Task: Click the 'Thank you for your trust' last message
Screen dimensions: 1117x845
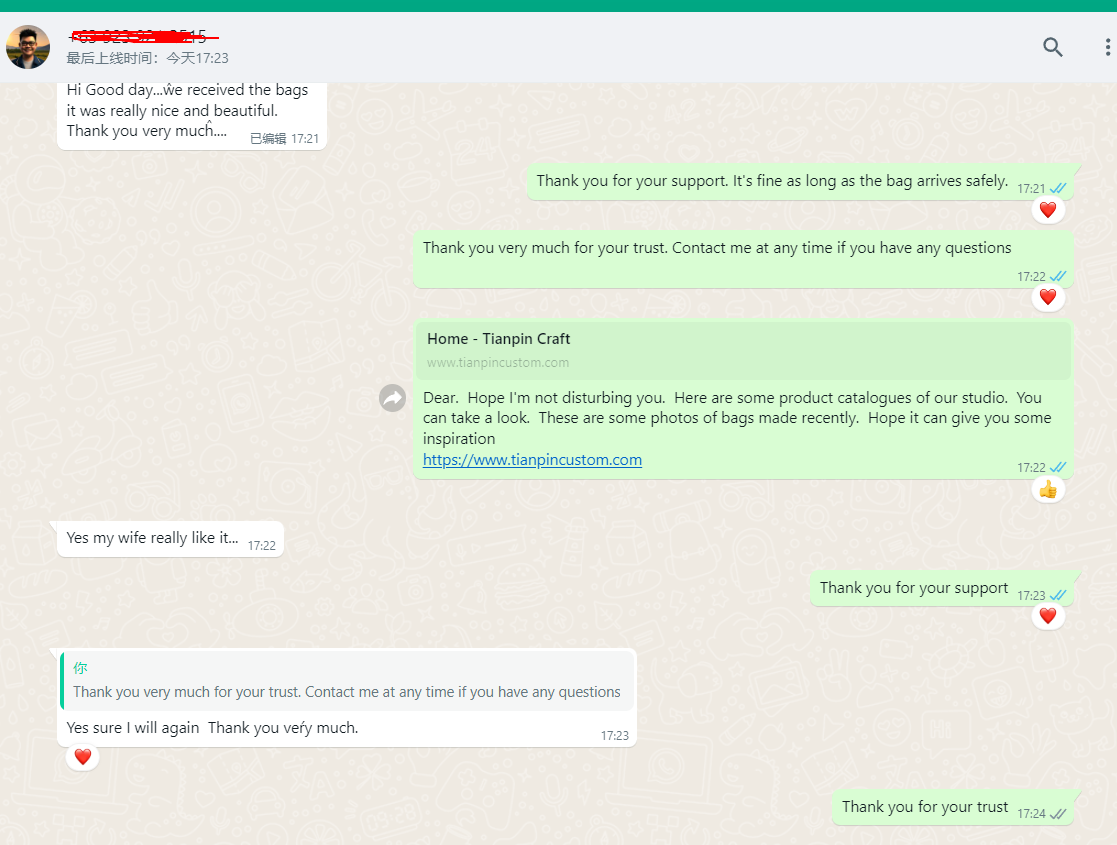Action: pyautogui.click(x=924, y=807)
